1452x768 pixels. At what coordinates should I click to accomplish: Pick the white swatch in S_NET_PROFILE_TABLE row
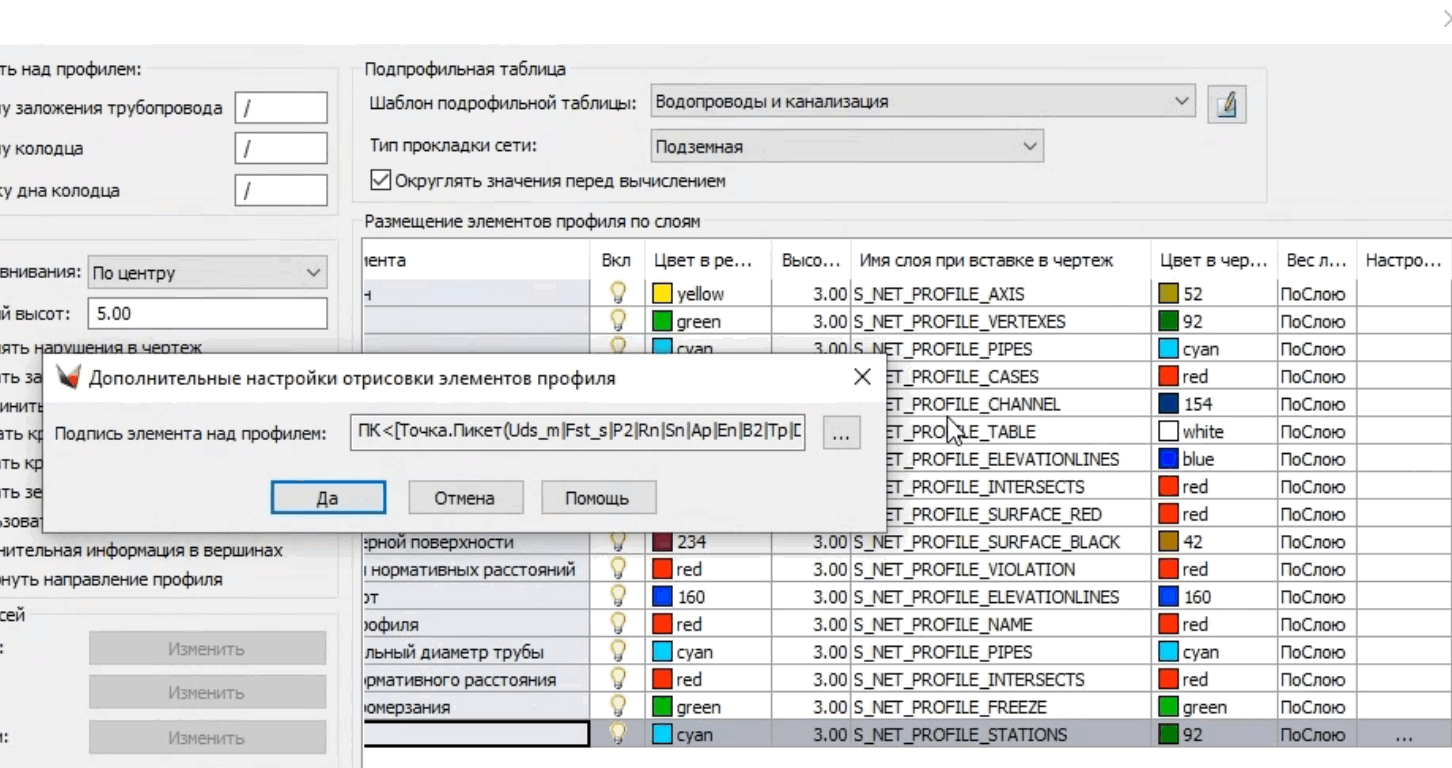click(1169, 432)
